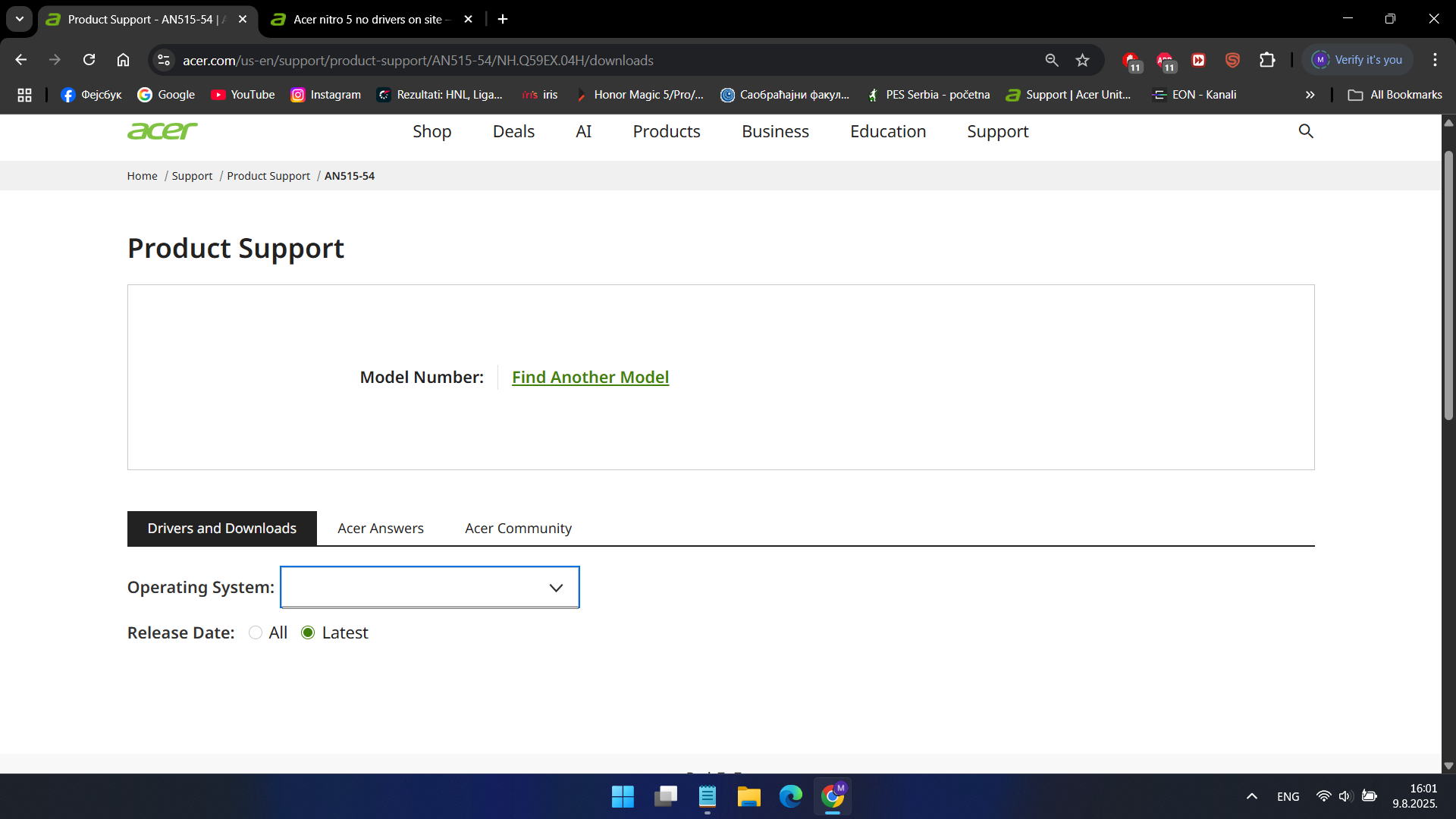Open the AI menu
Screen dimensions: 1456x819
click(583, 131)
